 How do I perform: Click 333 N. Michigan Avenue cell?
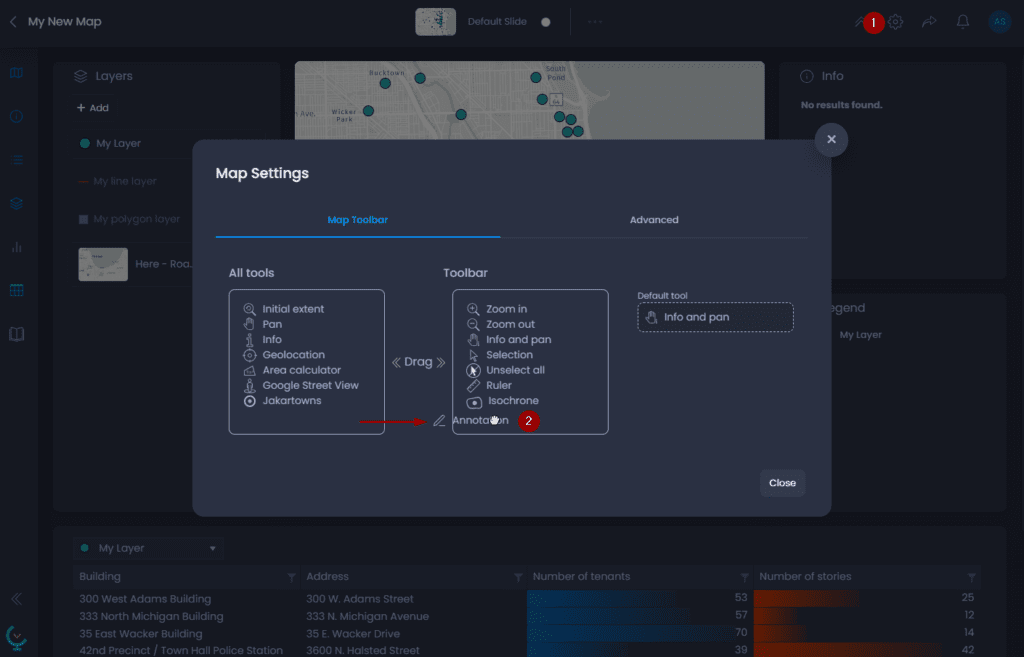[368, 617]
